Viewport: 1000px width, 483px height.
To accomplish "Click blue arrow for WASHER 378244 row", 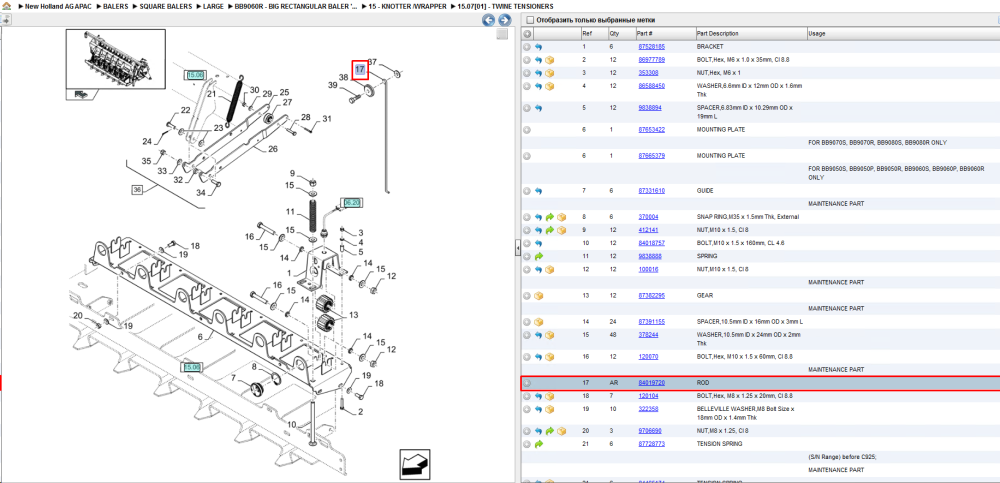I will click(x=538, y=335).
